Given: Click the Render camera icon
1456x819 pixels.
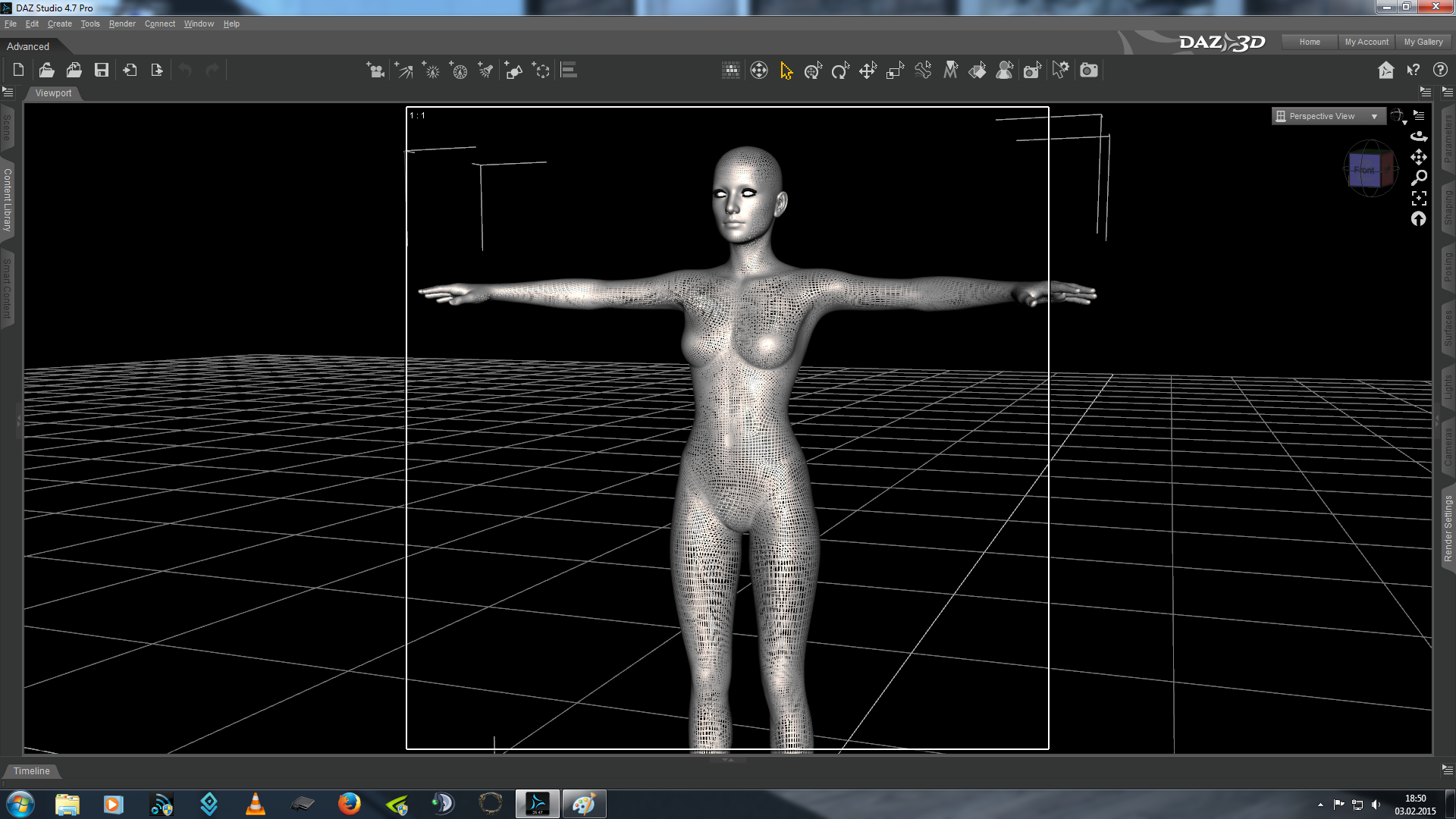Looking at the screenshot, I should (x=1089, y=71).
